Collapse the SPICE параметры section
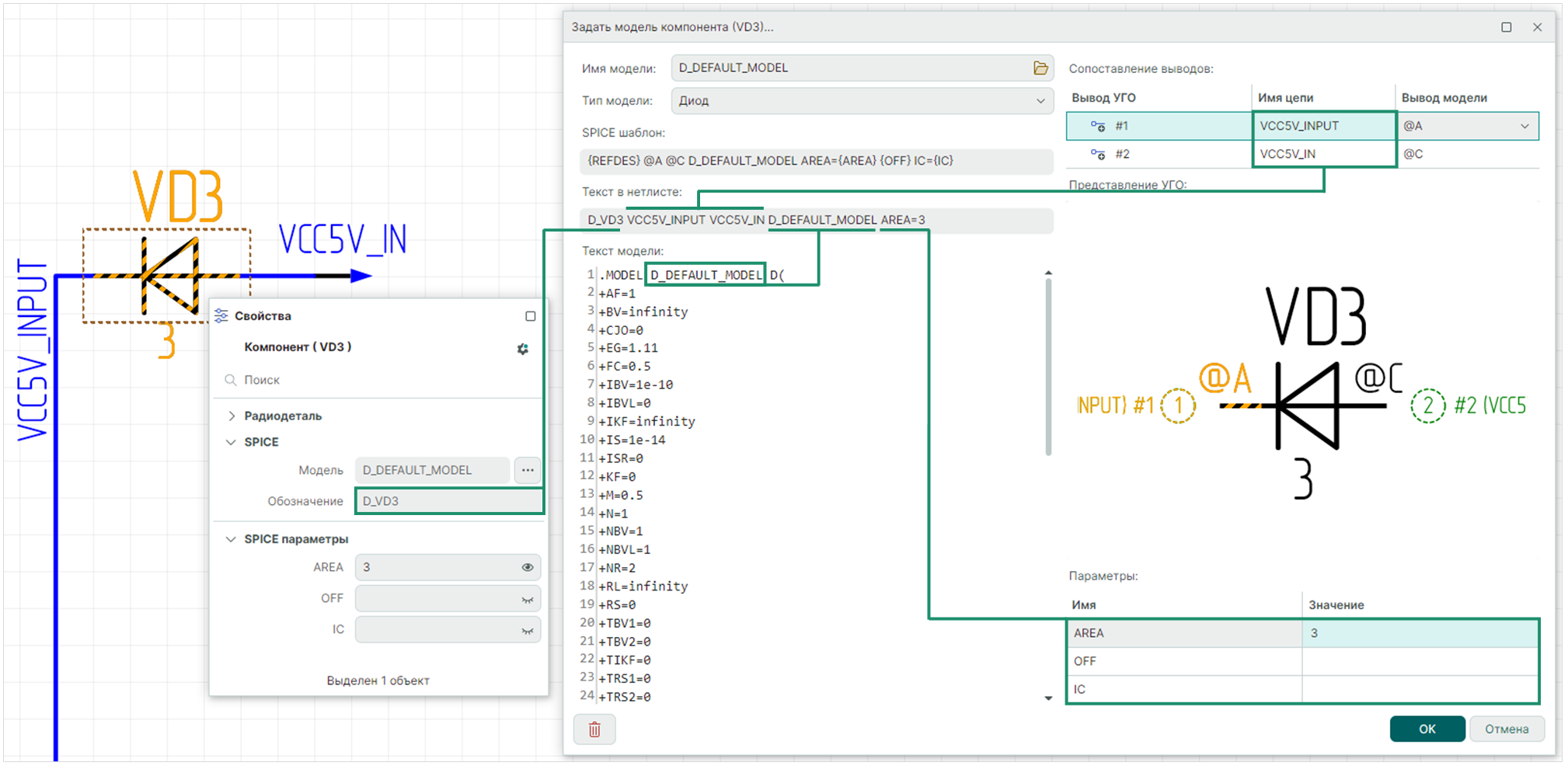The height and width of the screenshot is (766, 1568). pyautogui.click(x=231, y=539)
